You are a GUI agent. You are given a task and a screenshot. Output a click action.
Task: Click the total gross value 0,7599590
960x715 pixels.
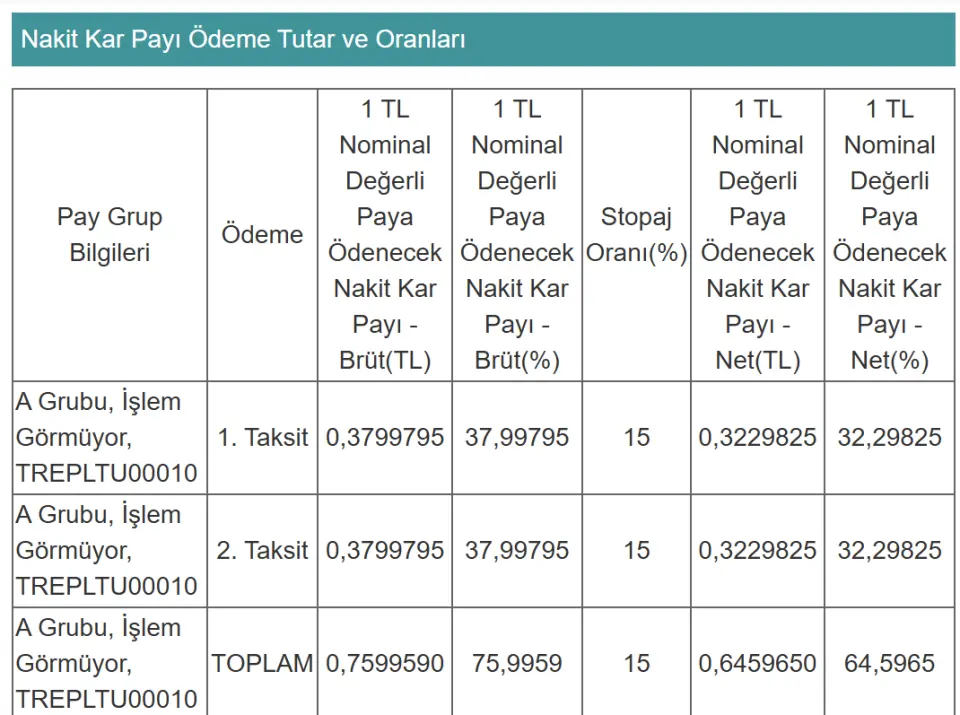385,663
